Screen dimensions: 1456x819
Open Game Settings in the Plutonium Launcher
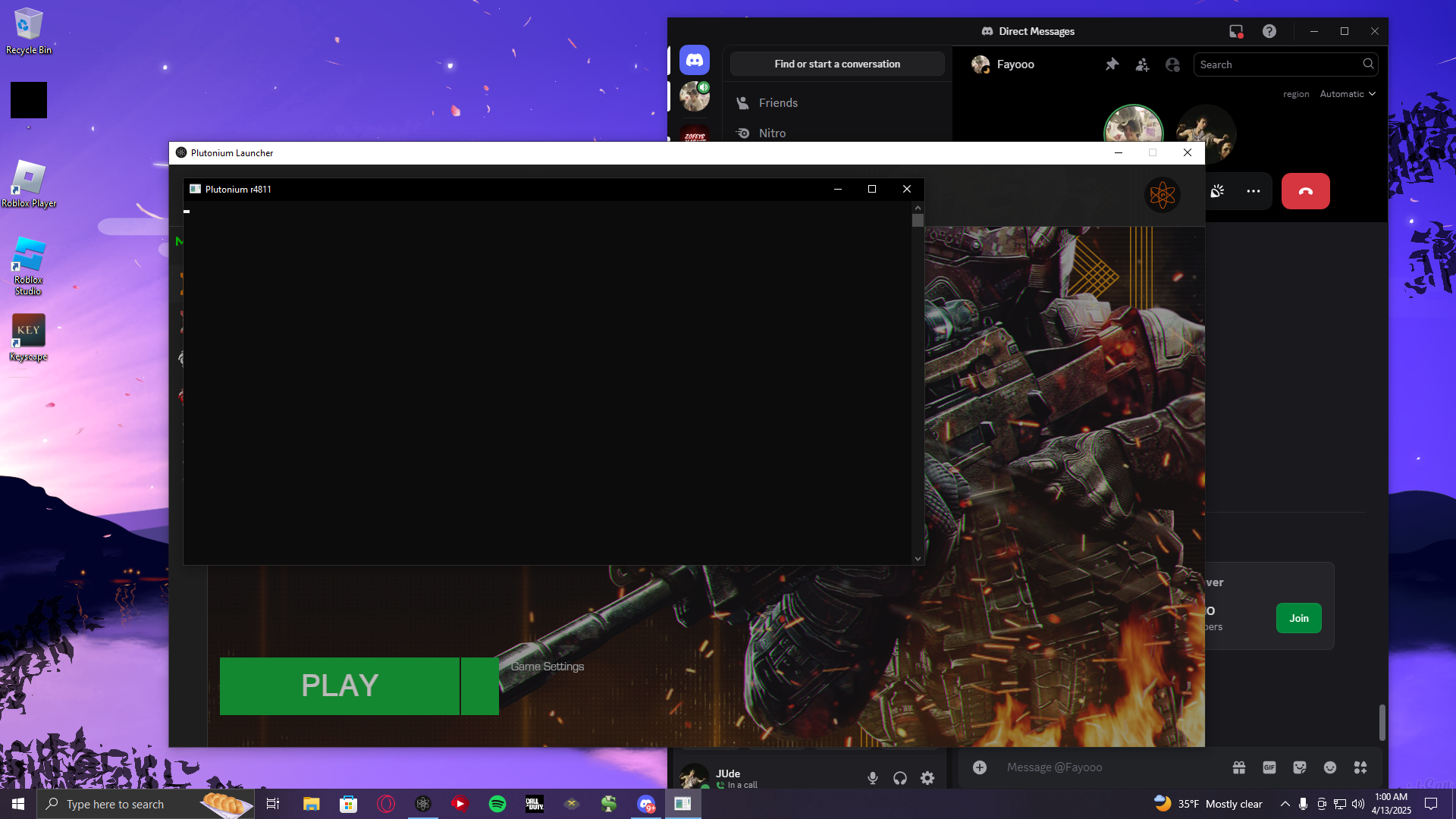(548, 667)
